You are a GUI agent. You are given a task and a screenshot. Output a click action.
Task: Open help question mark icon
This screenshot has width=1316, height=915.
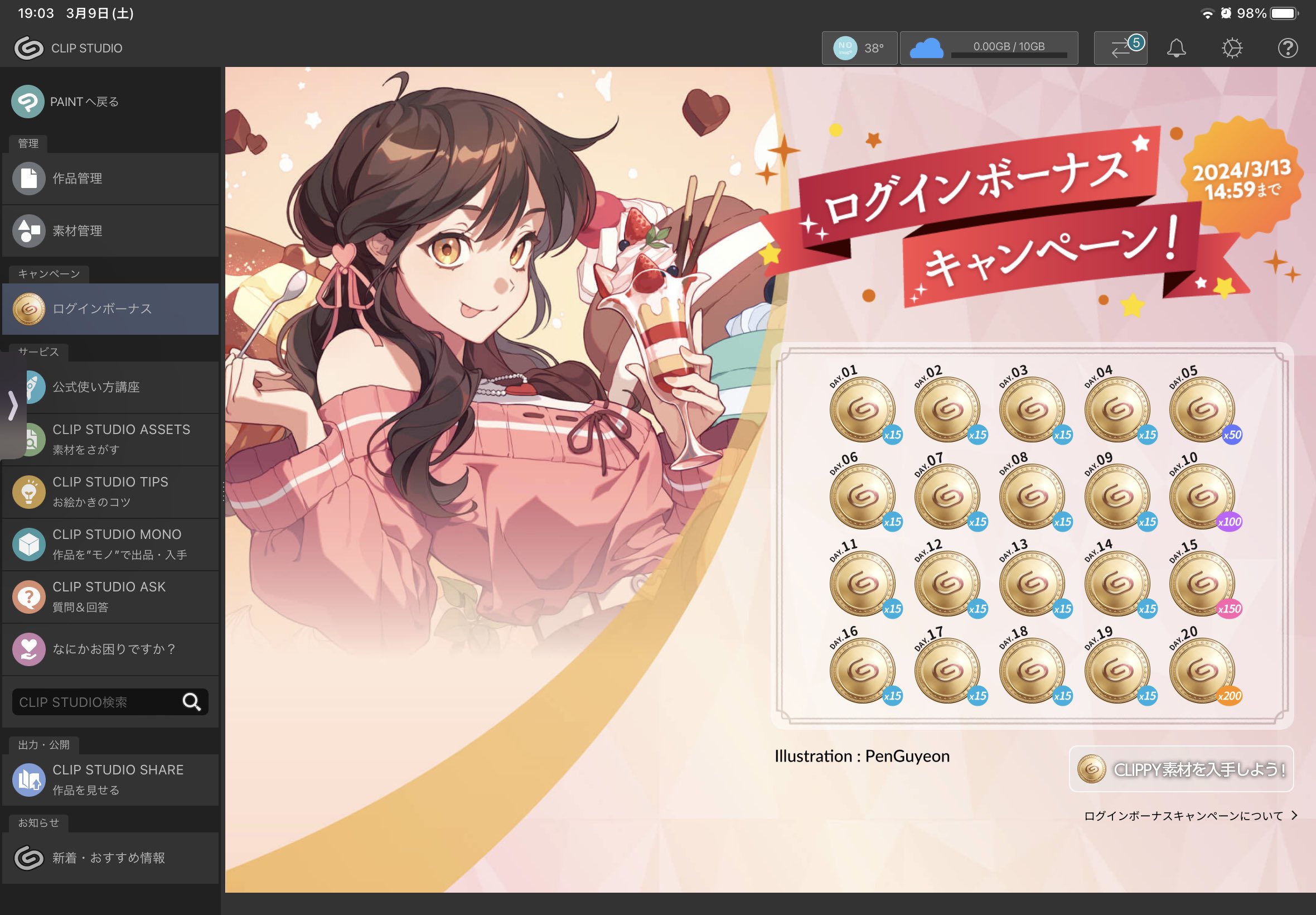[1288, 47]
